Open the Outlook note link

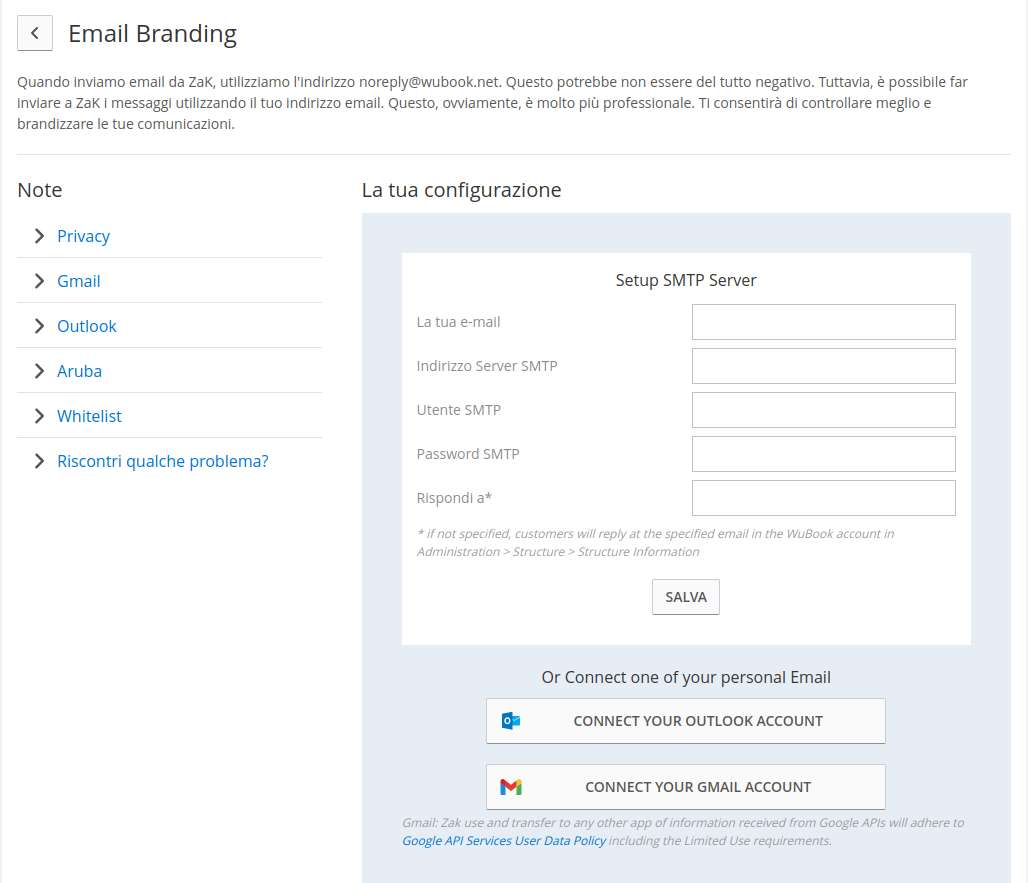point(87,326)
